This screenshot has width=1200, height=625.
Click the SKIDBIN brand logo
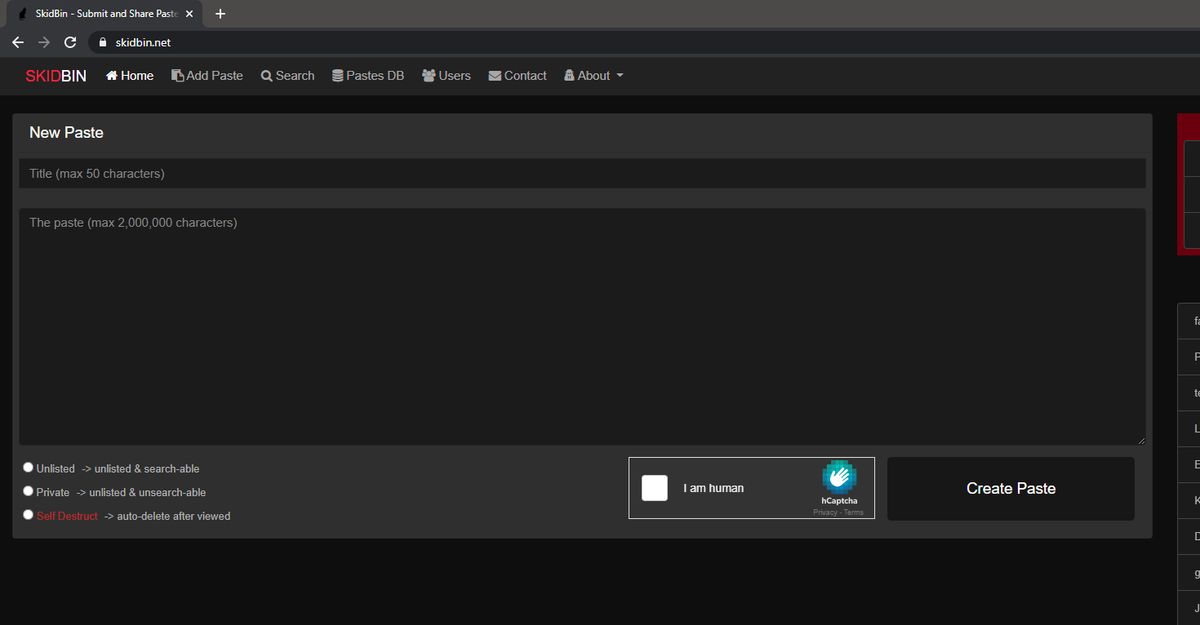tap(55, 75)
